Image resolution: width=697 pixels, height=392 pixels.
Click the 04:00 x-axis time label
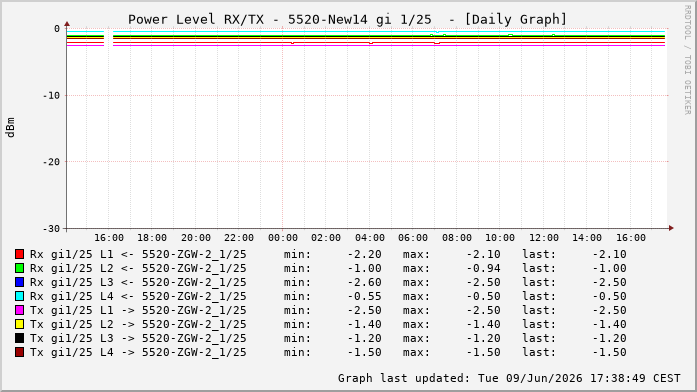point(369,238)
